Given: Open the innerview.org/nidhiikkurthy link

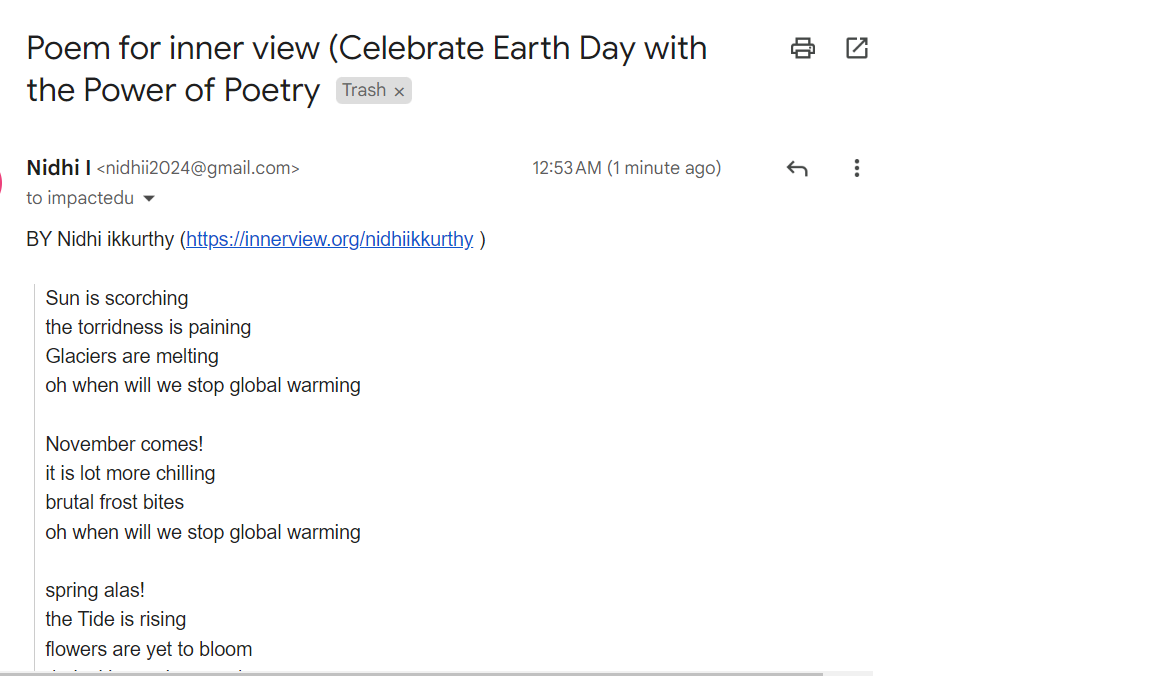Looking at the screenshot, I should 329,239.
